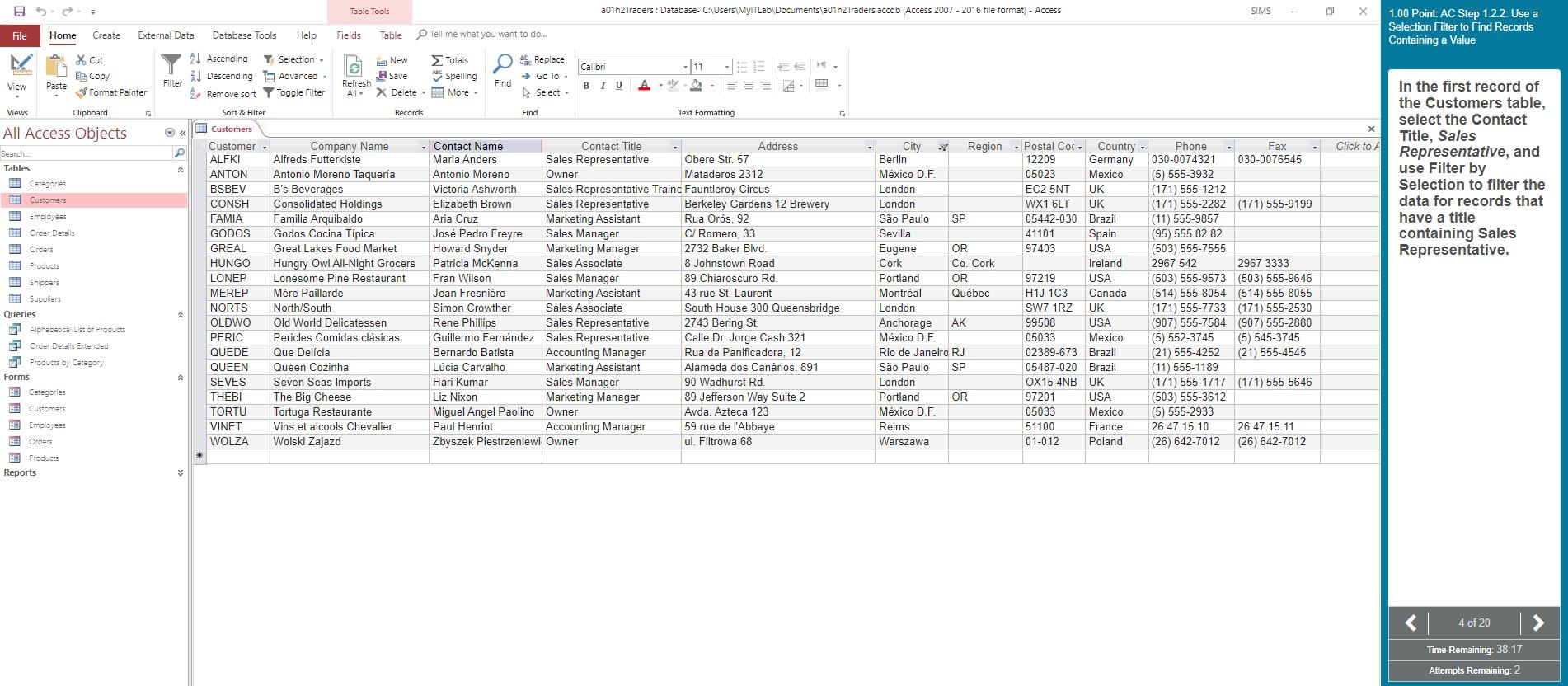Viewport: 1568px width, 686px height.
Task: Open the File menu
Action: coord(20,35)
